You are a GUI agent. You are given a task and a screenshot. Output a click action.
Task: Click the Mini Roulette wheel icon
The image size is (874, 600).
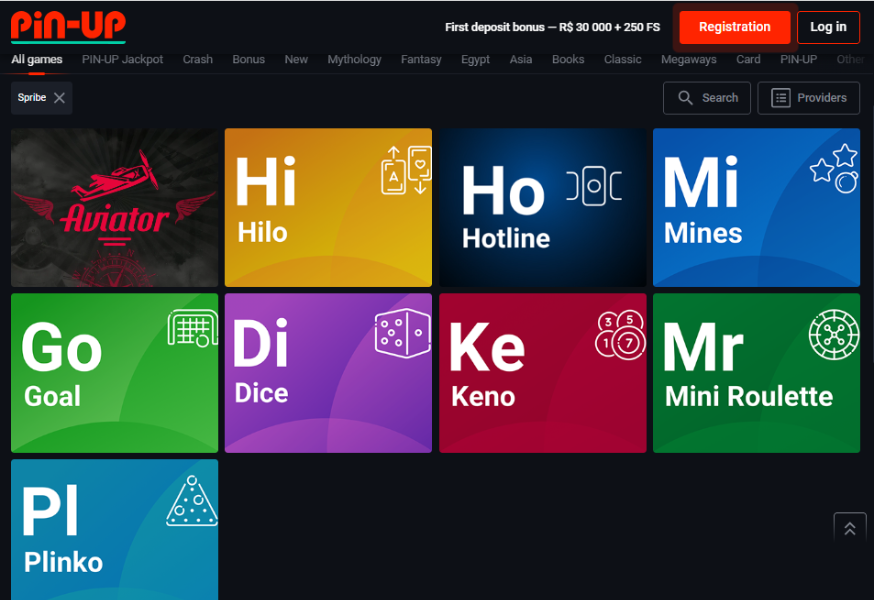(834, 335)
